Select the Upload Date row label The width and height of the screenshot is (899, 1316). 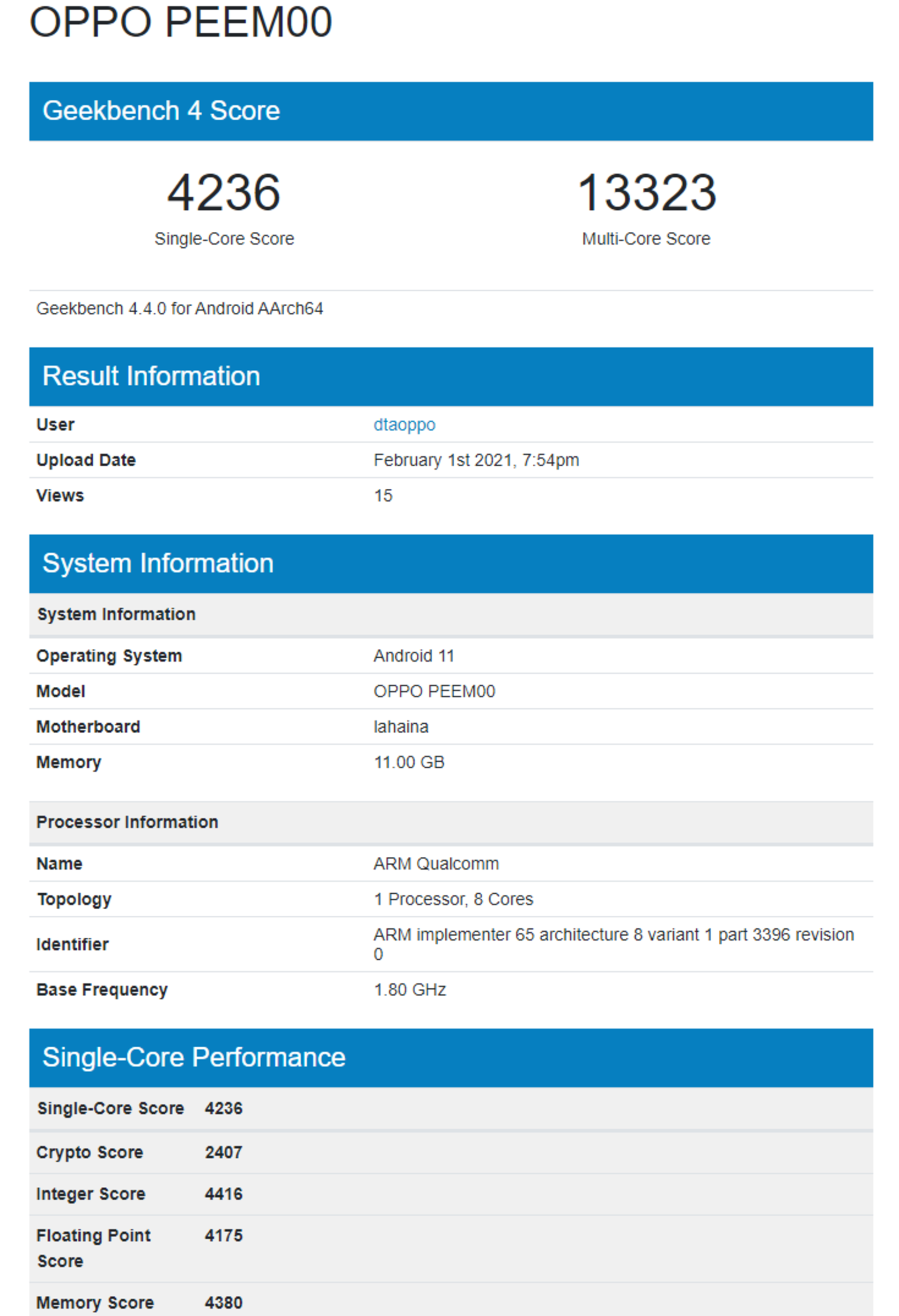(86, 460)
